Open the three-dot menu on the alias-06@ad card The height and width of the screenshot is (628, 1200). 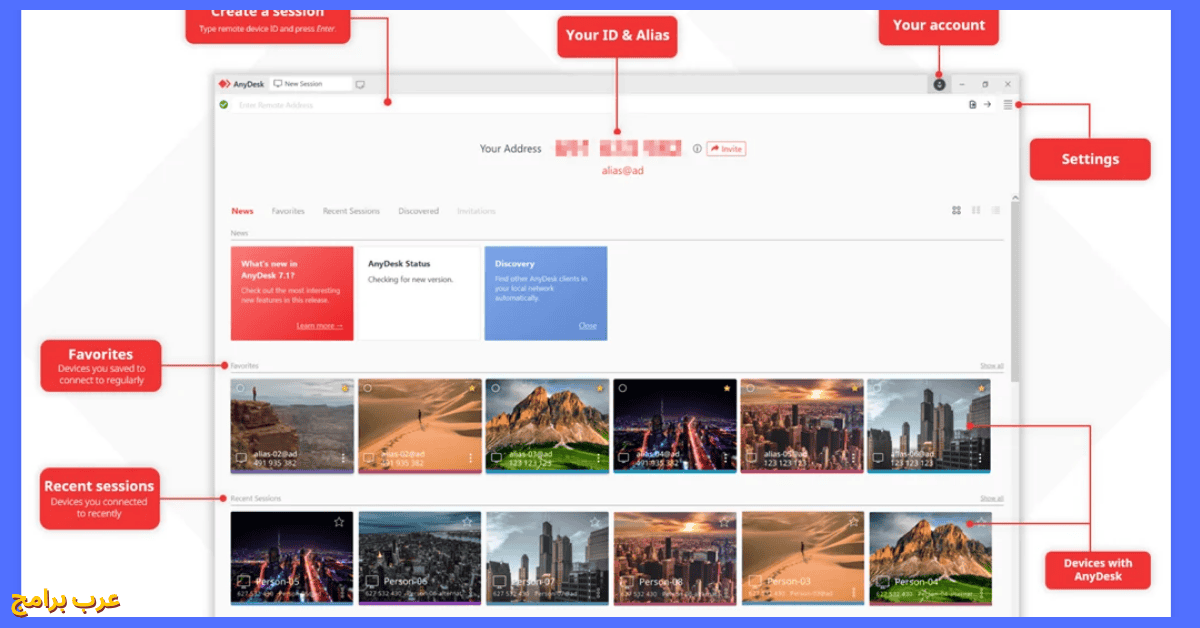point(981,458)
